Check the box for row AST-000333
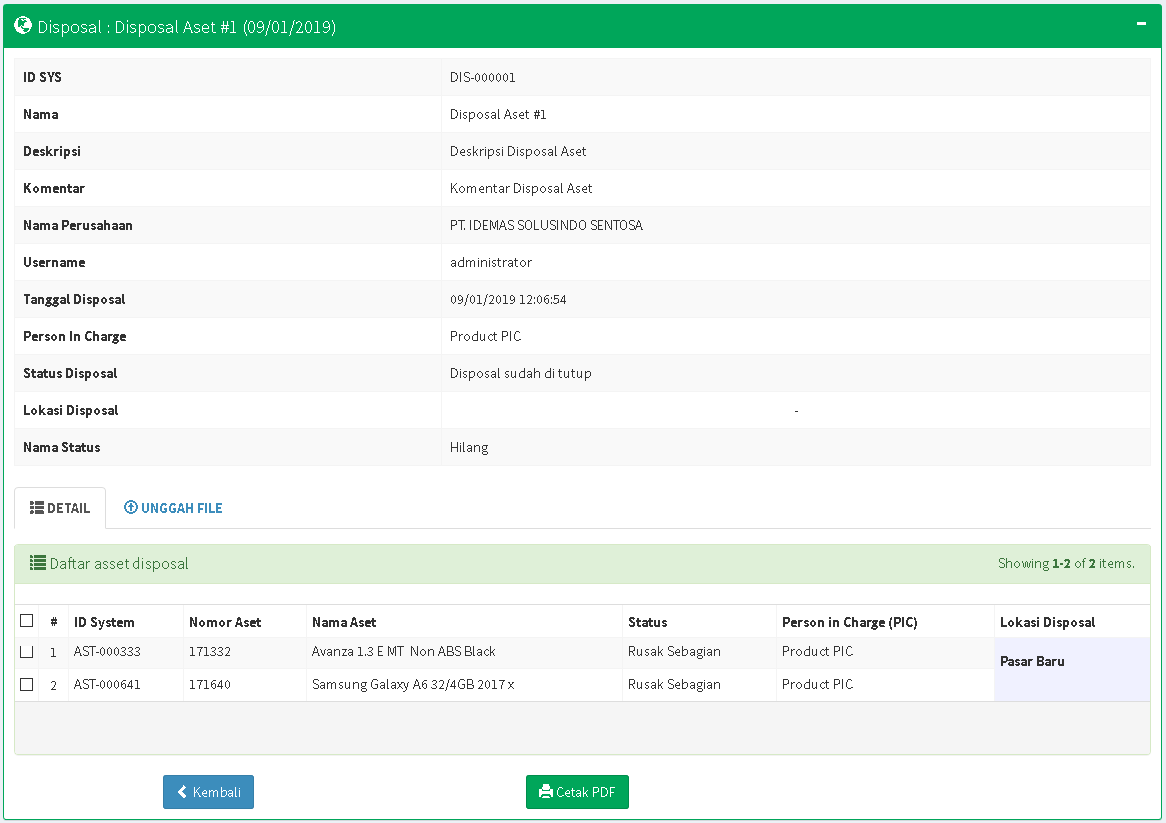This screenshot has height=823, width=1166. click(27, 651)
